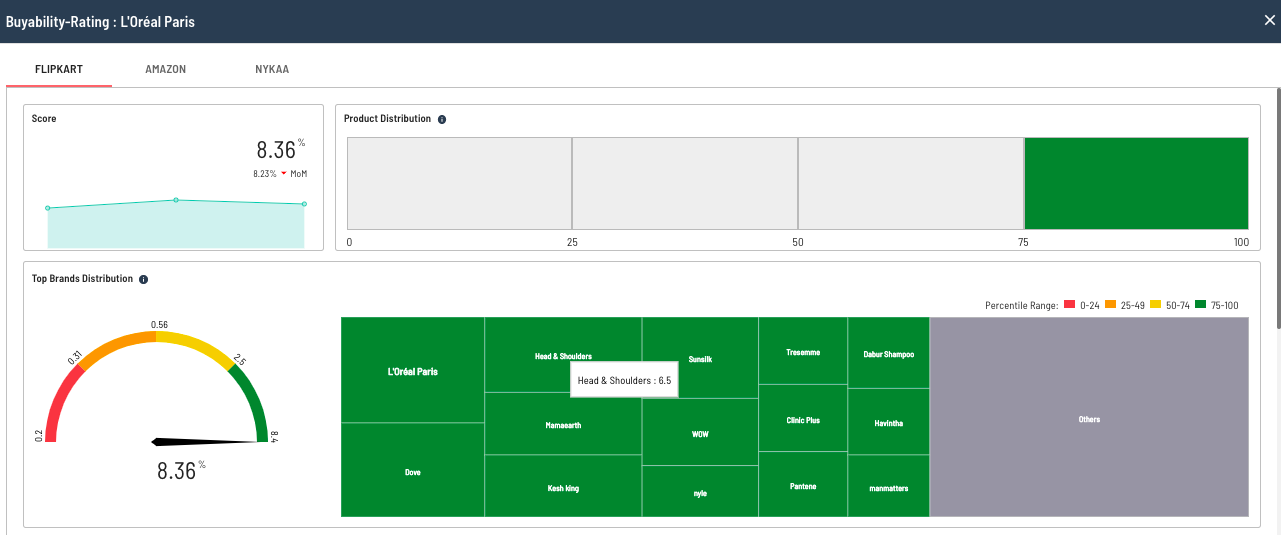Click the yellow segment of the gauge

pos(196,348)
